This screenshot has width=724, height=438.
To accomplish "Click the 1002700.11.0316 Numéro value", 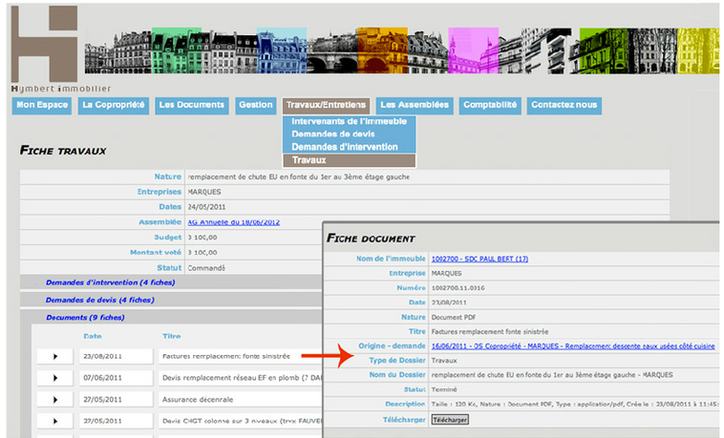I will tap(458, 288).
